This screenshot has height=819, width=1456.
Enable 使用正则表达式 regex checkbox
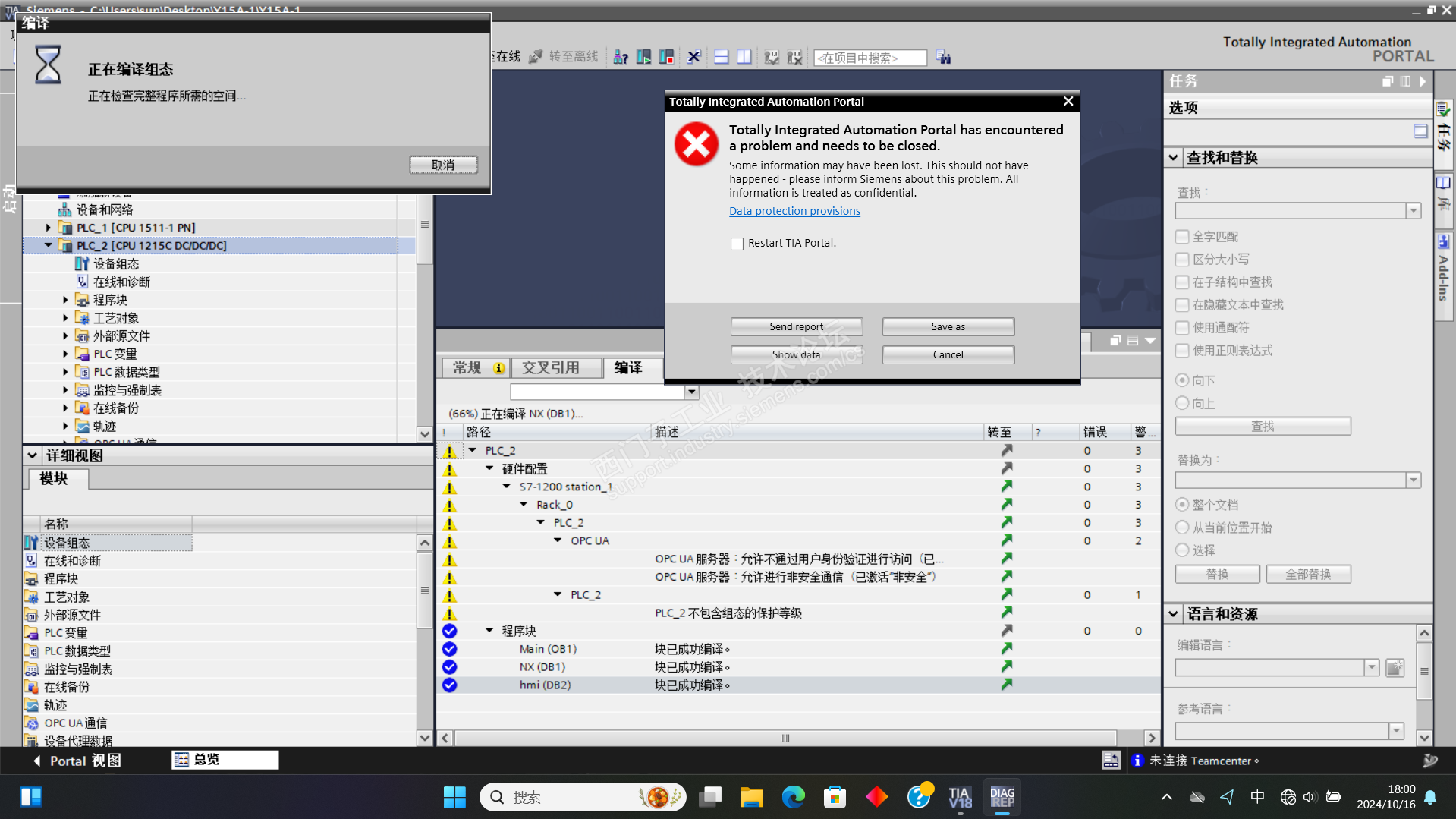pyautogui.click(x=1182, y=351)
